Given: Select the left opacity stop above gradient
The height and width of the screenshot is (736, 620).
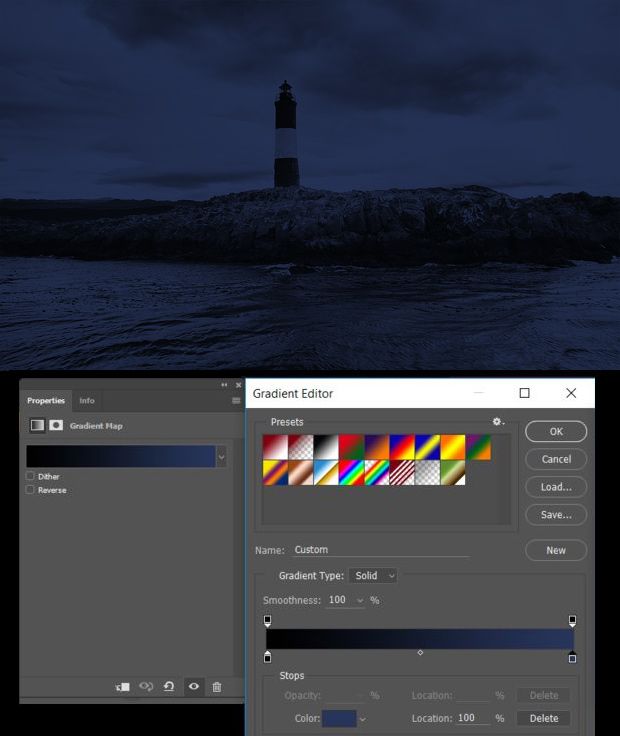Looking at the screenshot, I should pos(268,621).
